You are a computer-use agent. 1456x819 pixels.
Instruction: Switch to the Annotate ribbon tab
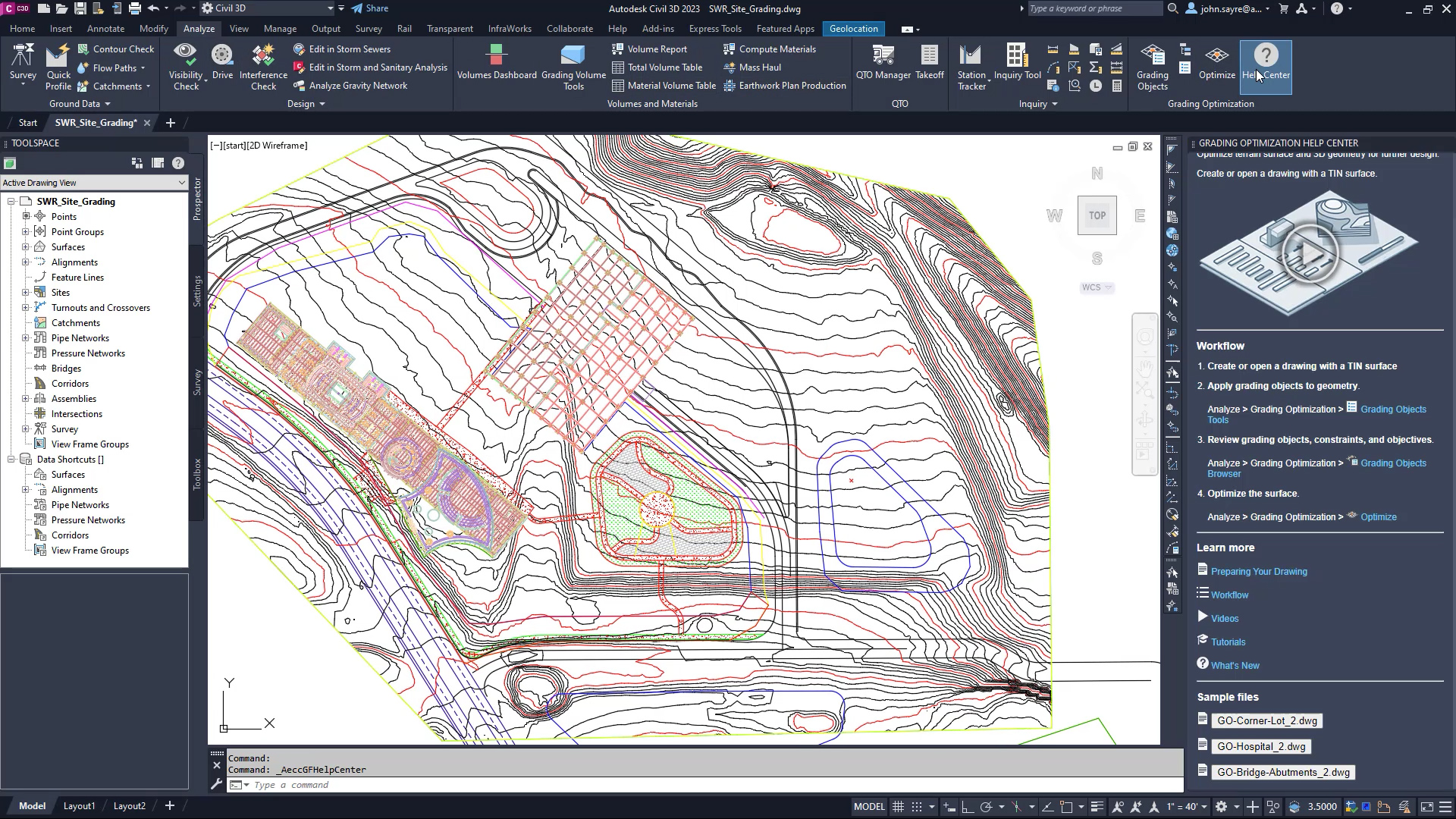[x=105, y=28]
